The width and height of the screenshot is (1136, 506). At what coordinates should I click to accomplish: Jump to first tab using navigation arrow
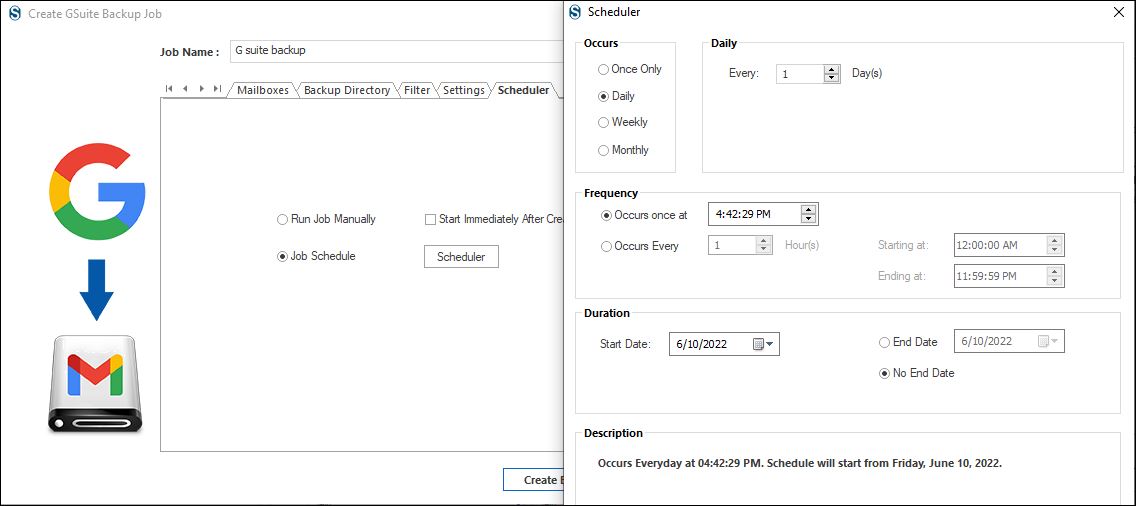(x=169, y=88)
